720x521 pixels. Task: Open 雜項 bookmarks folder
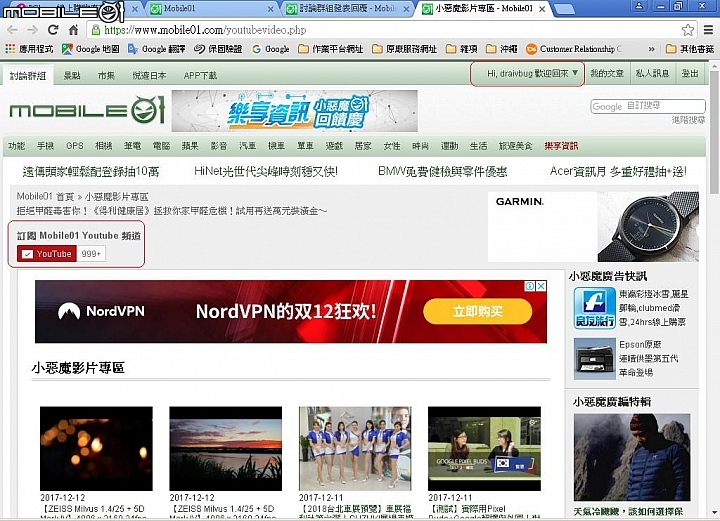tap(461, 49)
